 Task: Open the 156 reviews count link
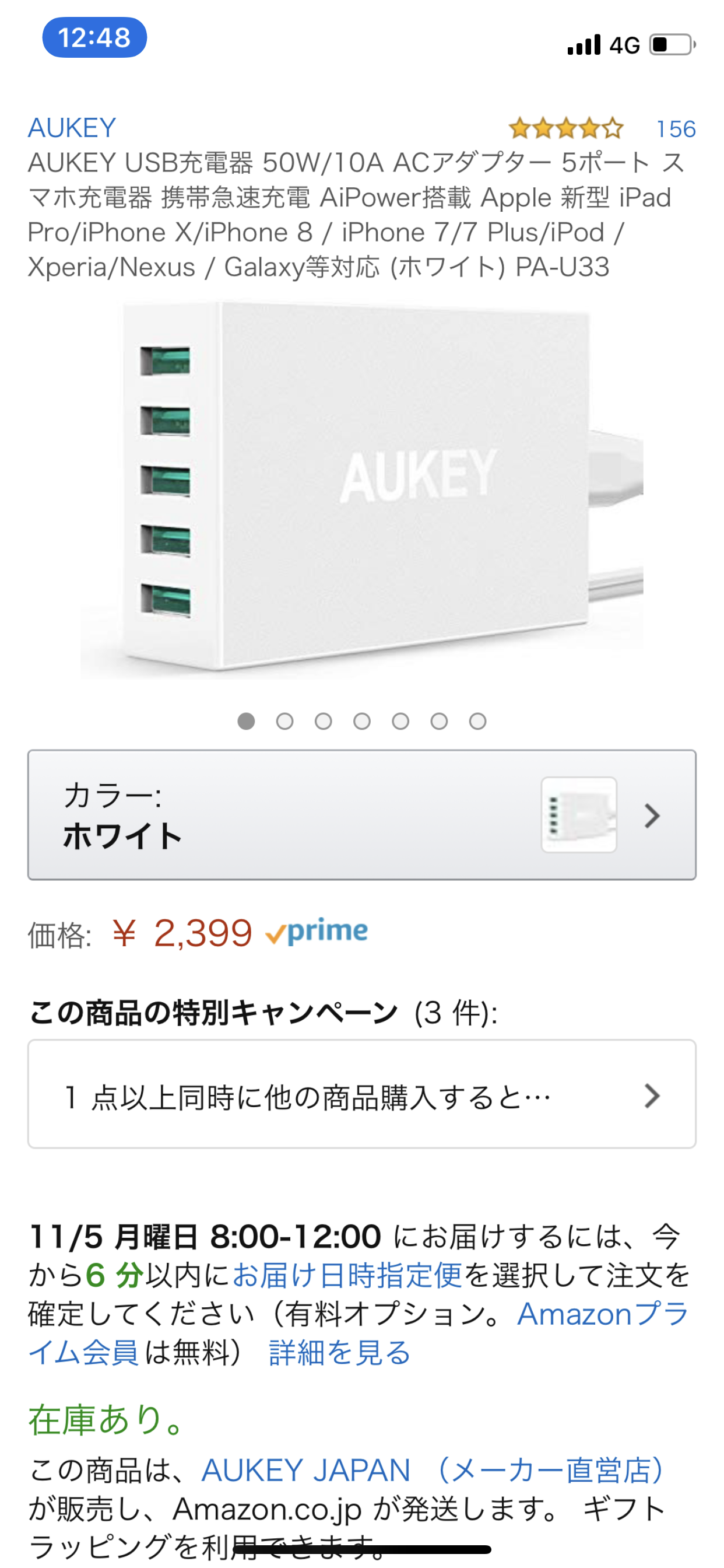[676, 129]
